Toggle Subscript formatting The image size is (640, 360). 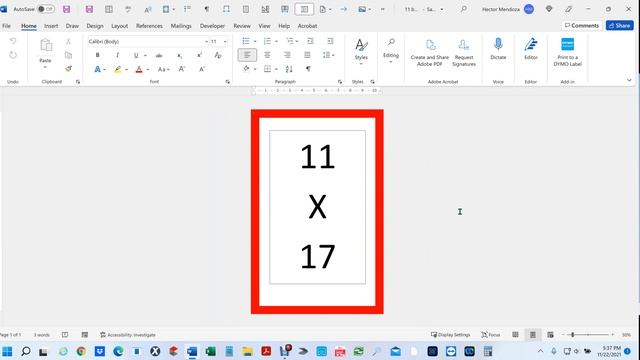coord(180,55)
